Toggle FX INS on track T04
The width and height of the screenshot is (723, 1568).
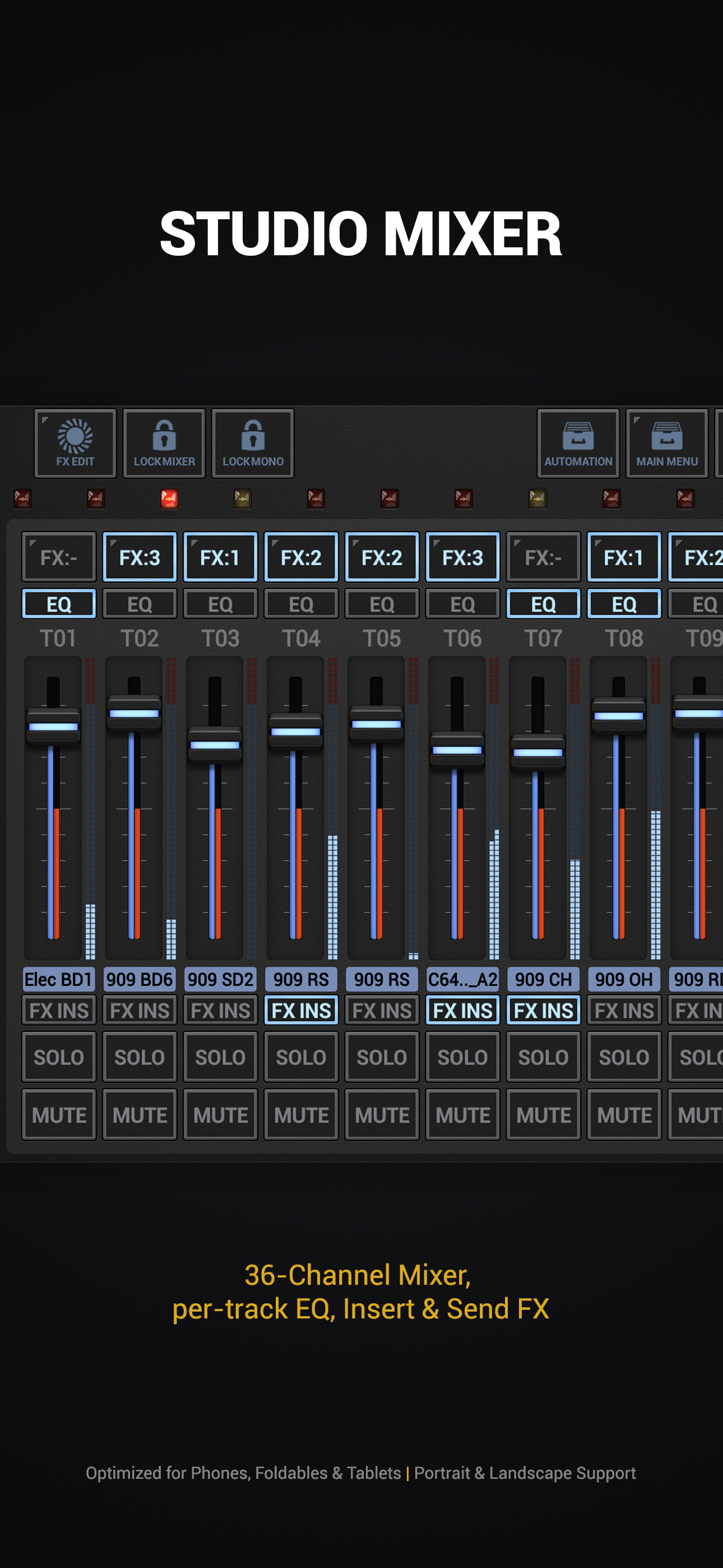pyautogui.click(x=302, y=1010)
